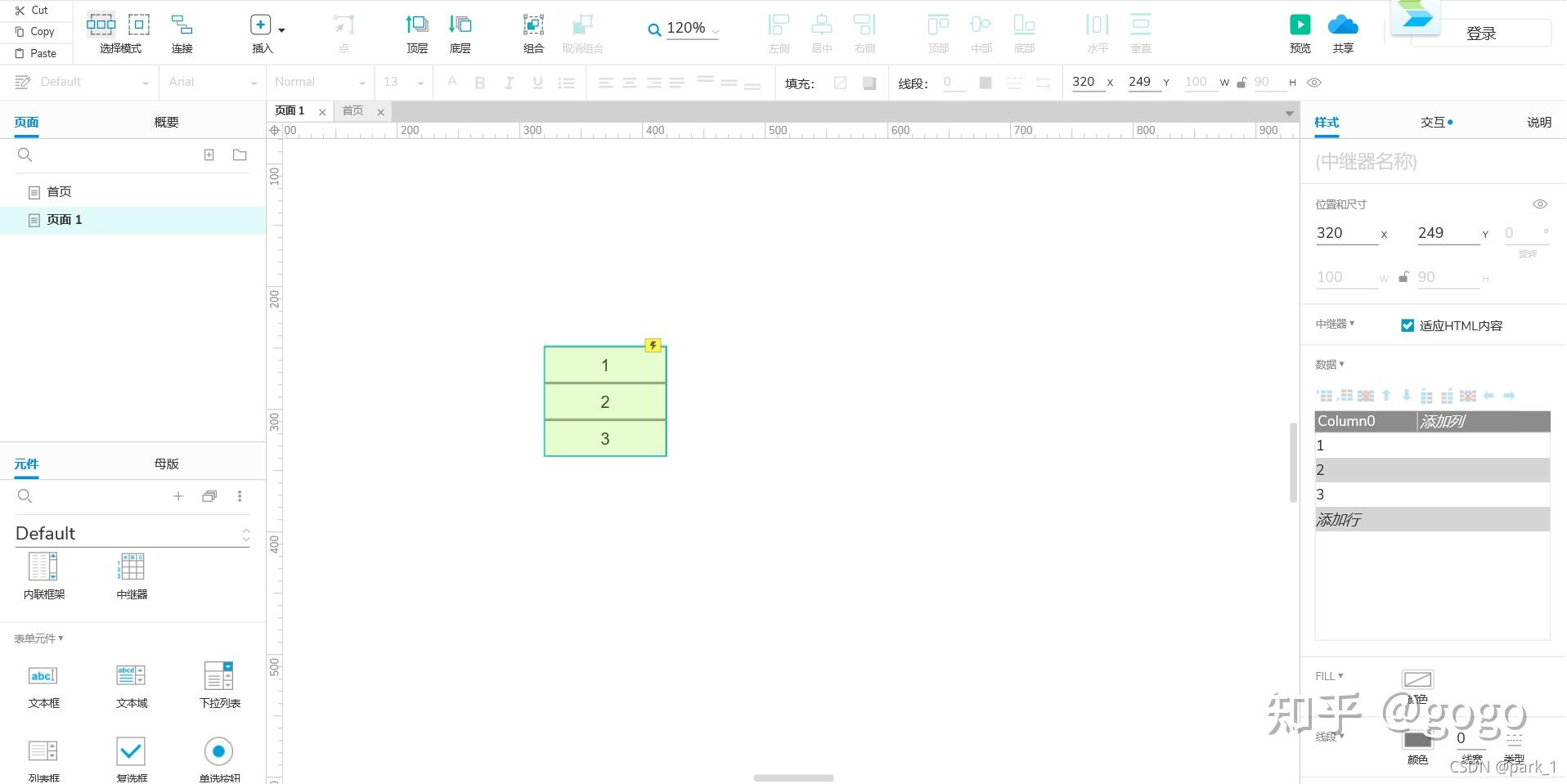Switch to the 概要 outline tab
Viewport: 1567px width, 784px height.
coord(166,122)
